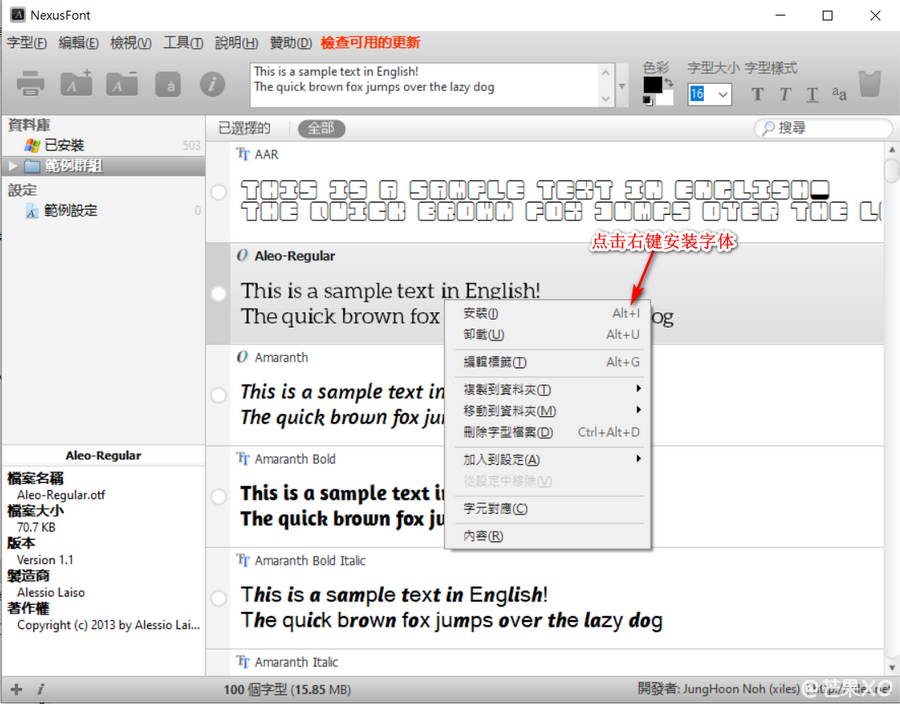The height and width of the screenshot is (704, 900).
Task: Select the AAR font radio button
Action: tap(219, 192)
